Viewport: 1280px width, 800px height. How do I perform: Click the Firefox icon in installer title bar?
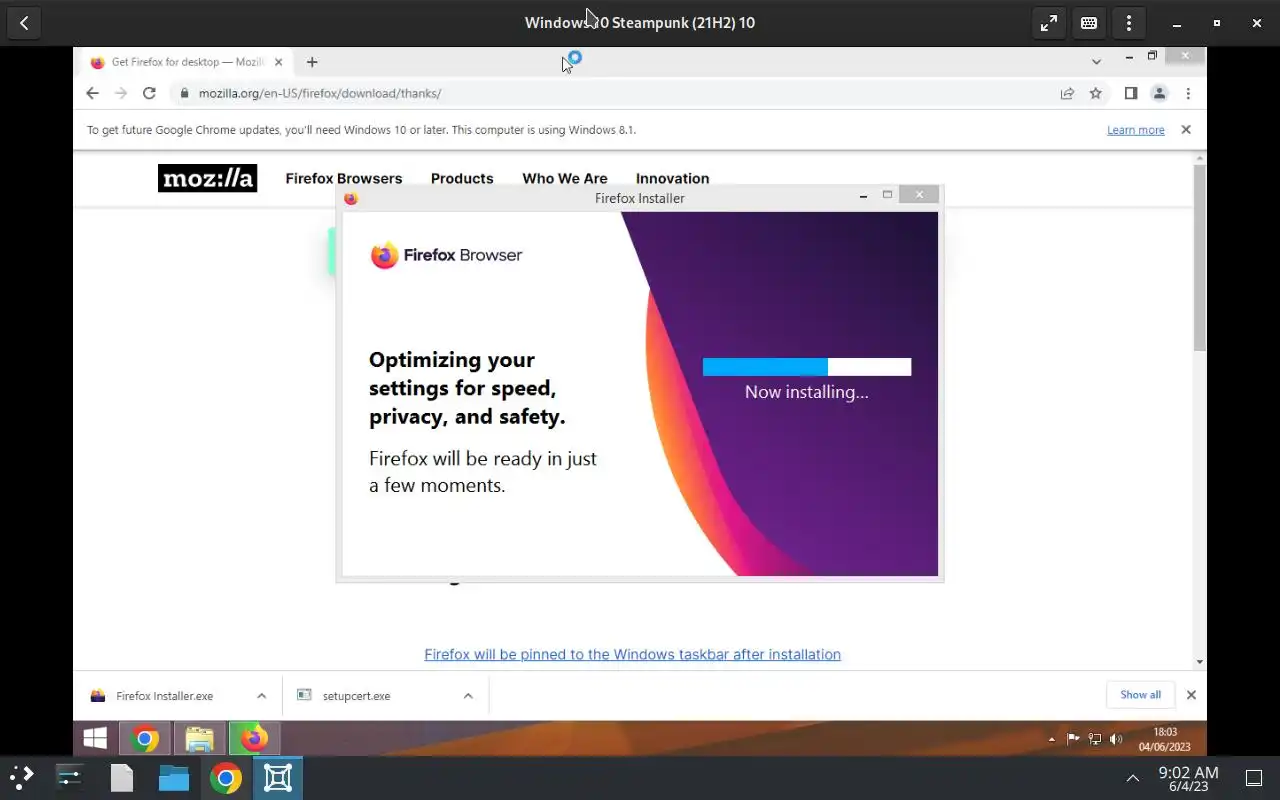tap(351, 198)
